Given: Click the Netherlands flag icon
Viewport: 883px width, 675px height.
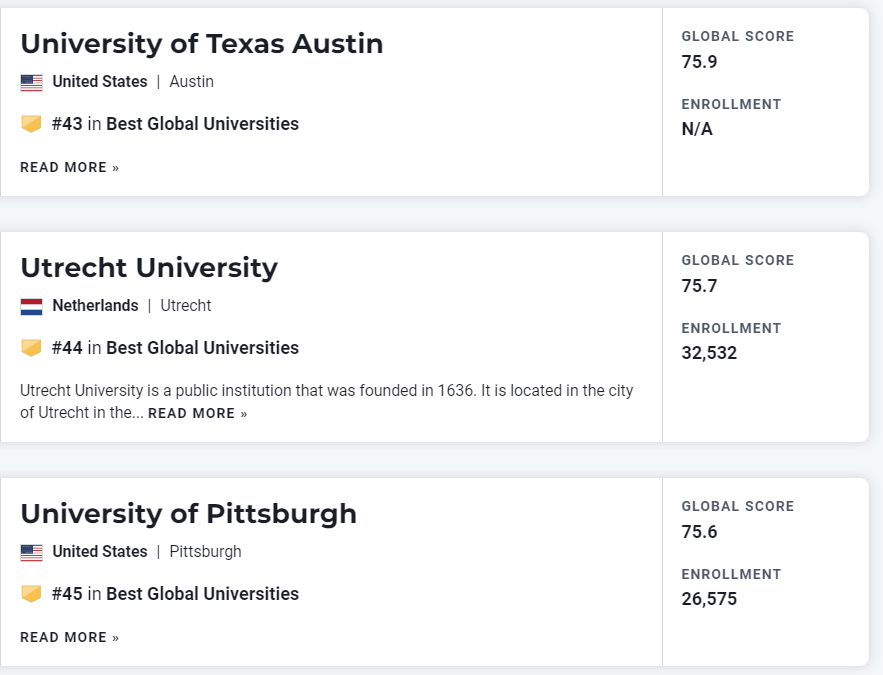Looking at the screenshot, I should pyautogui.click(x=31, y=306).
